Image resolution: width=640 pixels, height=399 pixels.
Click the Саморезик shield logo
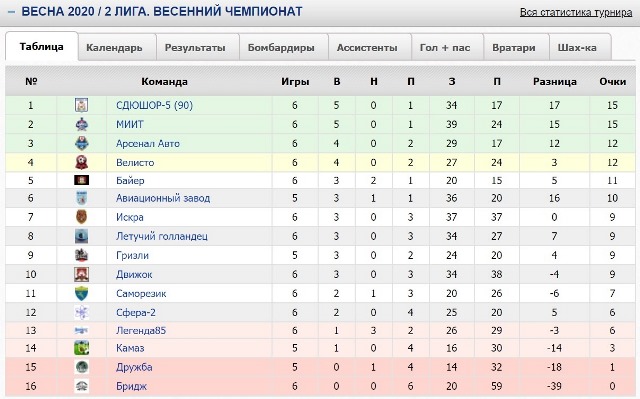click(x=82, y=293)
